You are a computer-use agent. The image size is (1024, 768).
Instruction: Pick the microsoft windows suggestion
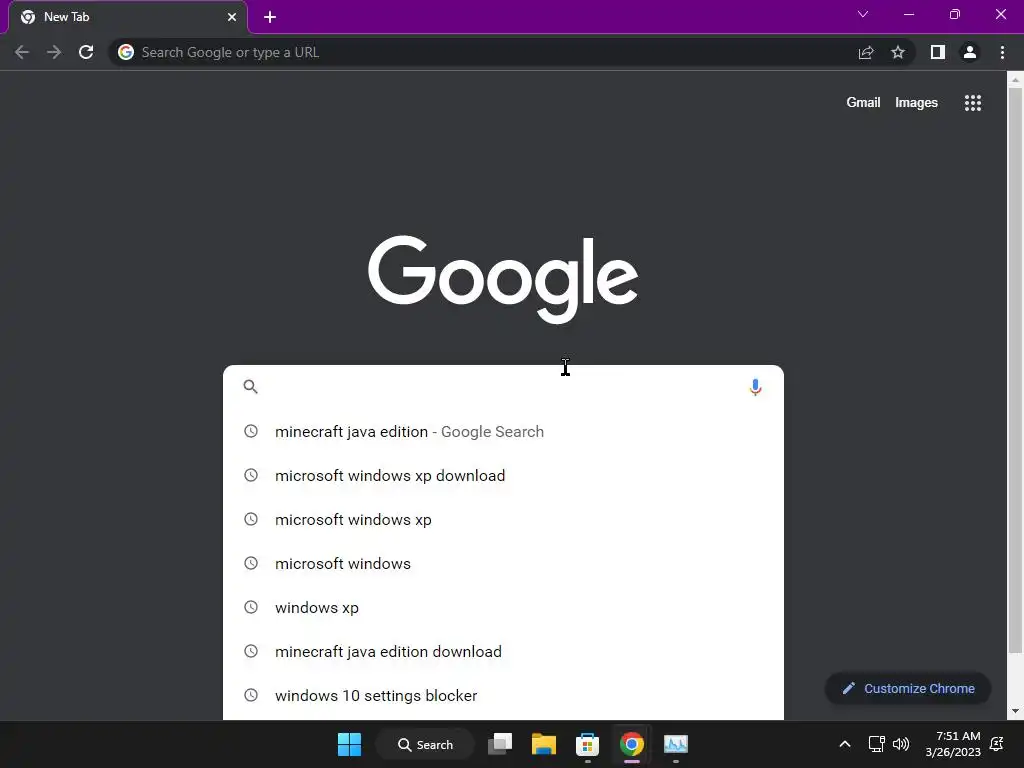click(503, 564)
